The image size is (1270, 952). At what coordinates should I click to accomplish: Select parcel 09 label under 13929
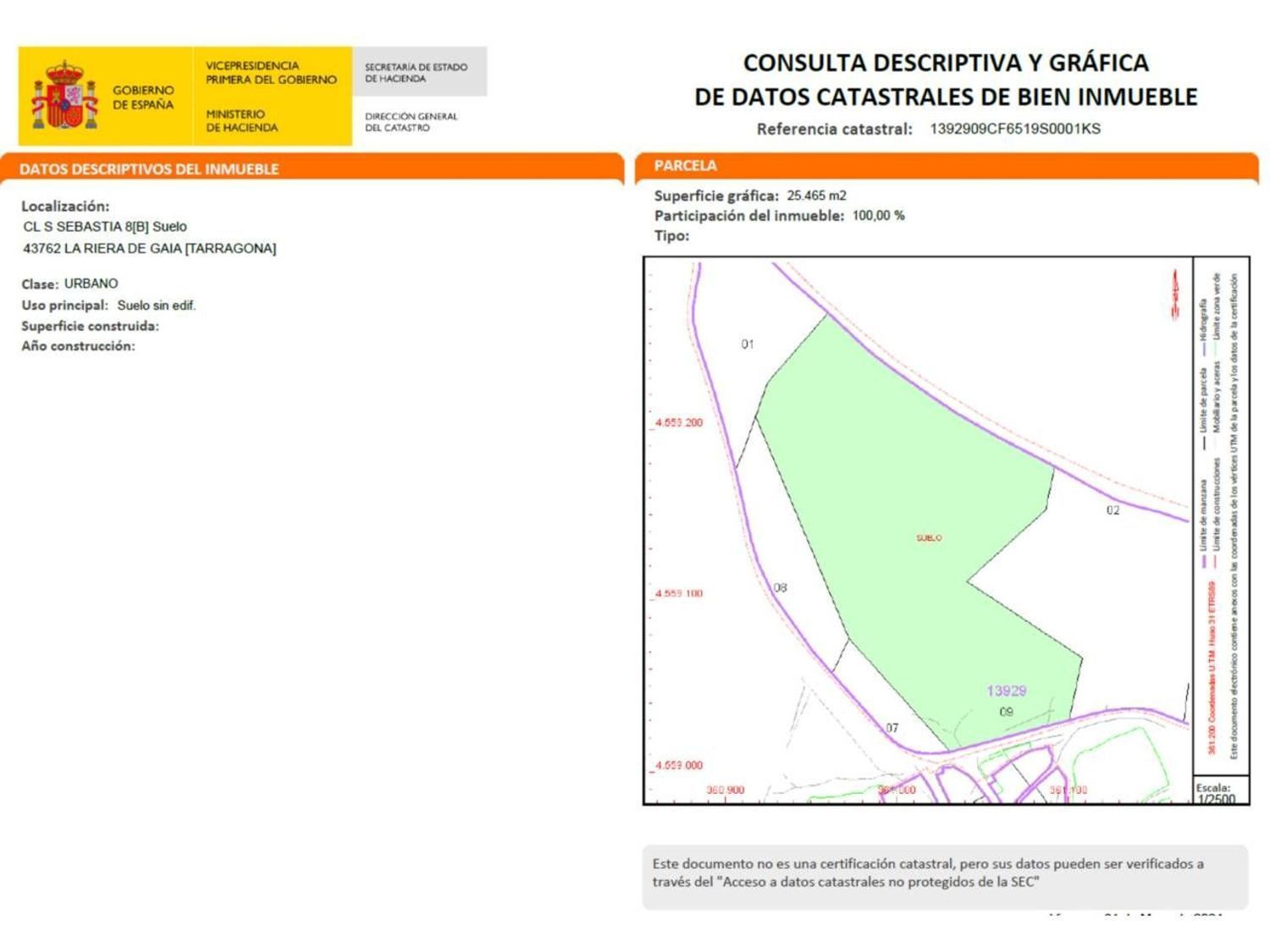(x=1006, y=712)
